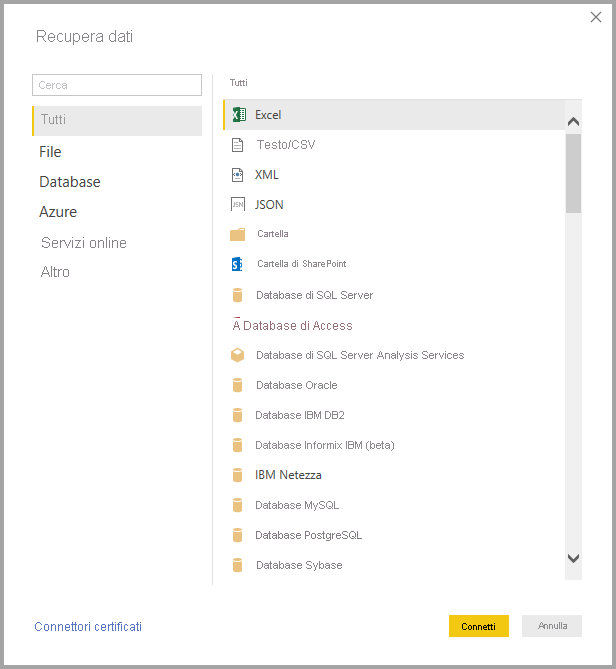Select the Cartella entry
Viewport: 616px width, 669px height.
[x=273, y=234]
